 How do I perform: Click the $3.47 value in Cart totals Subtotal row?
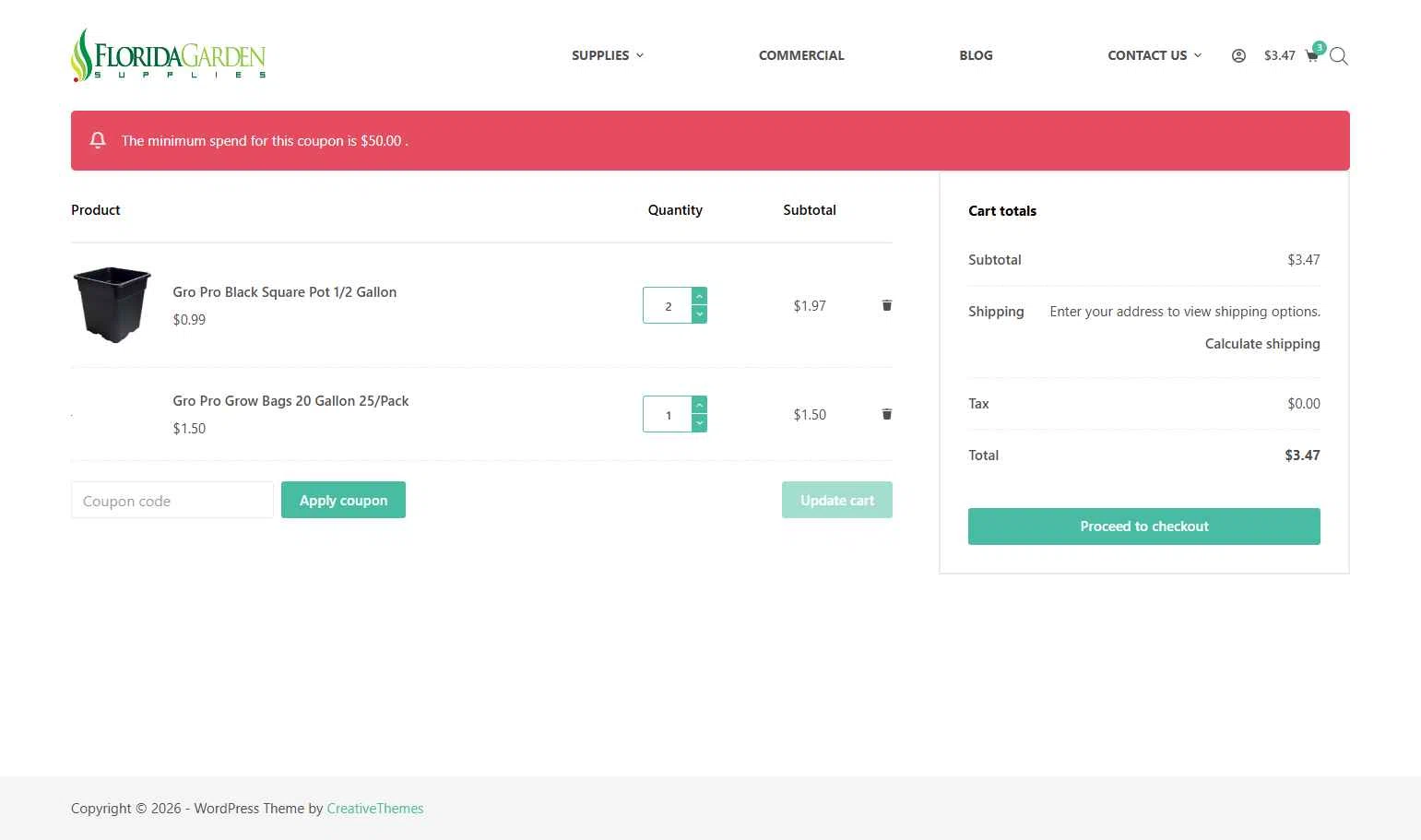point(1304,260)
